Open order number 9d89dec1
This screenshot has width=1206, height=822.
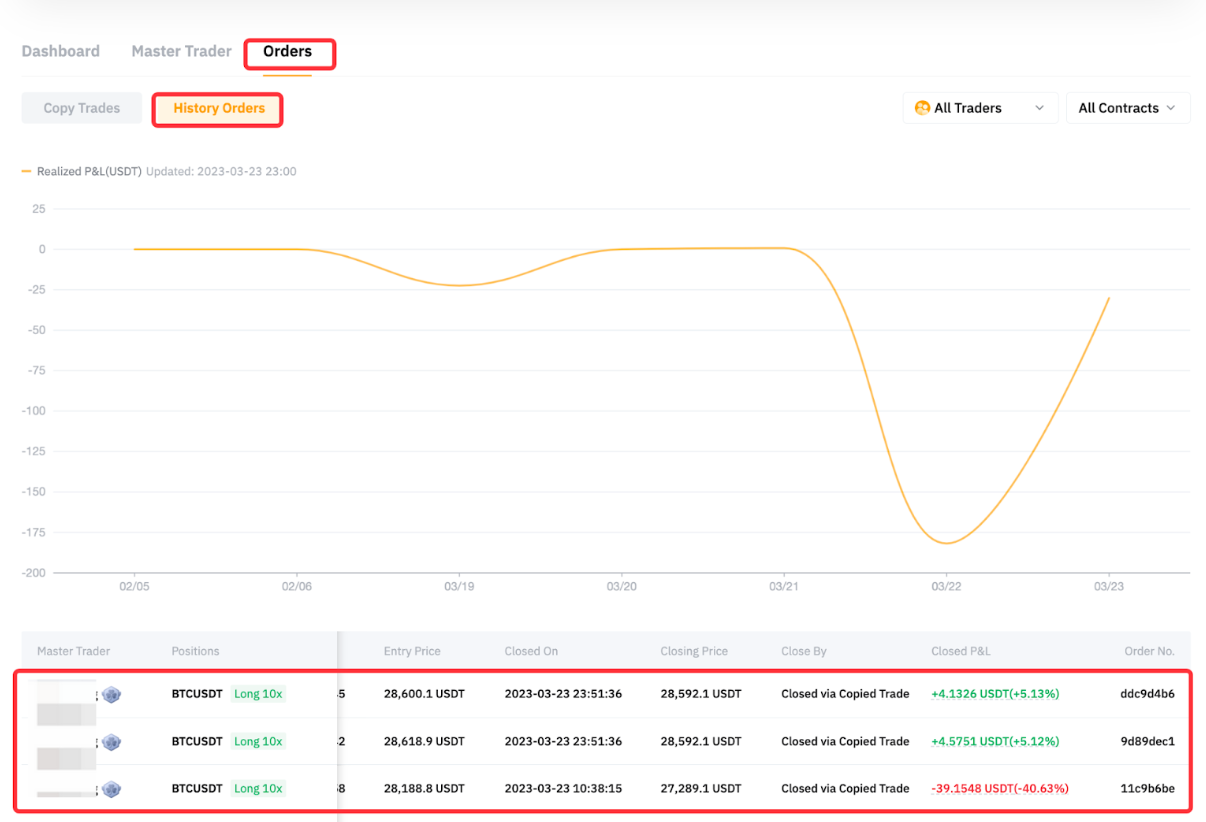tap(1147, 742)
